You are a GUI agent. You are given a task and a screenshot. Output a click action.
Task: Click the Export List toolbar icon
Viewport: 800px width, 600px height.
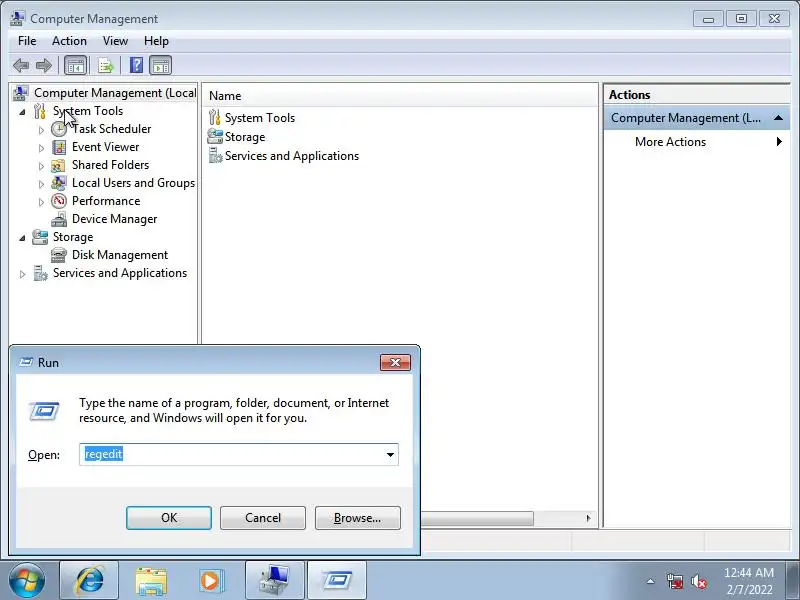[106, 65]
